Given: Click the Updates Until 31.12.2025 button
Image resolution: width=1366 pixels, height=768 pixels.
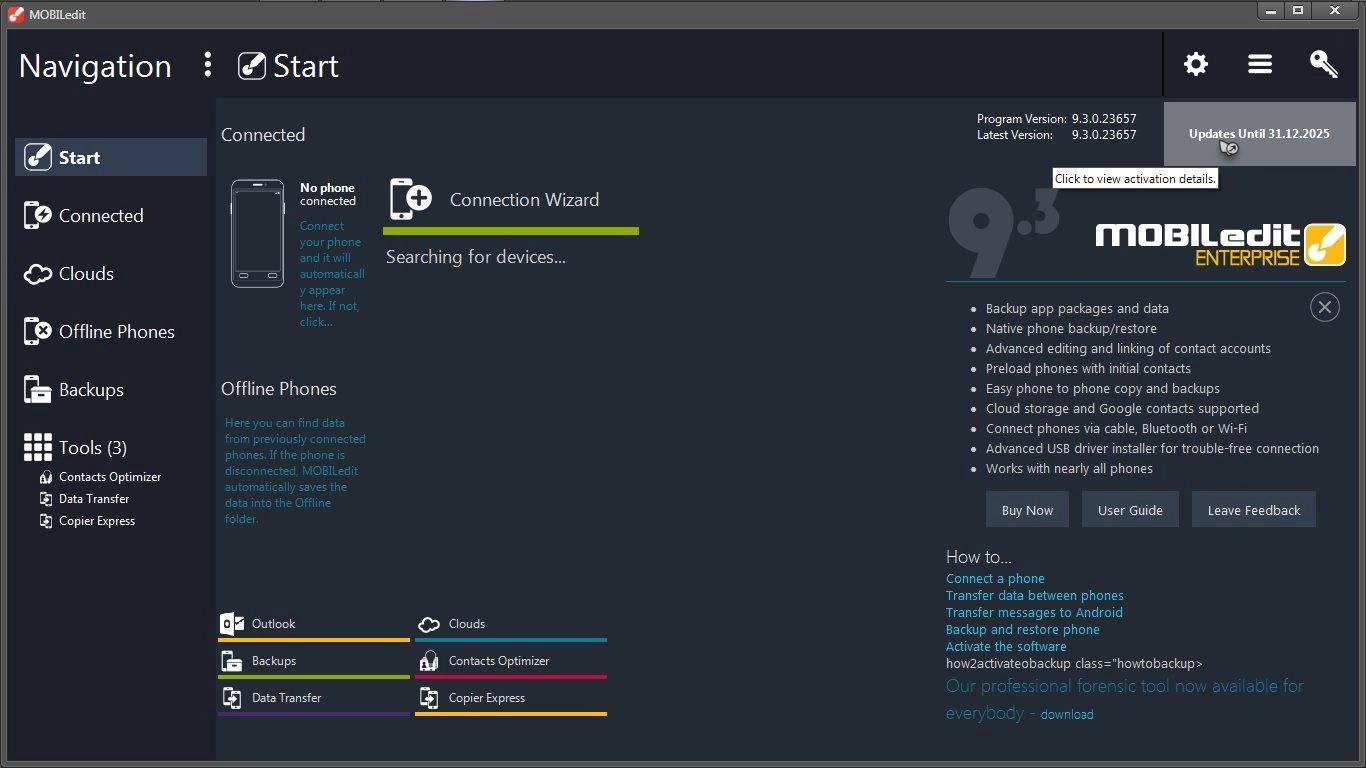Looking at the screenshot, I should [1259, 133].
